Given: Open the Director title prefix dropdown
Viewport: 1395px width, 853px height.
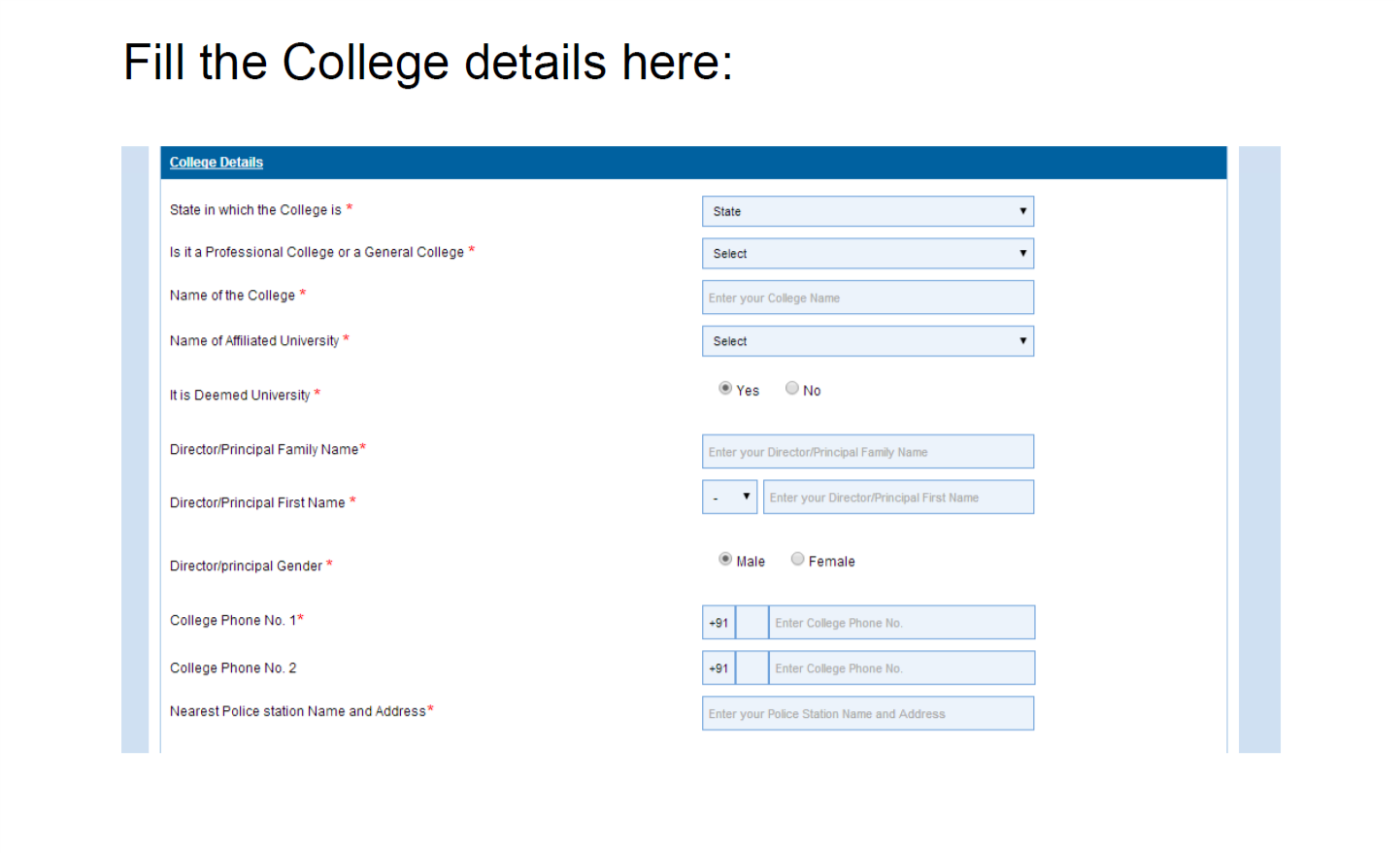Looking at the screenshot, I should coord(731,497).
